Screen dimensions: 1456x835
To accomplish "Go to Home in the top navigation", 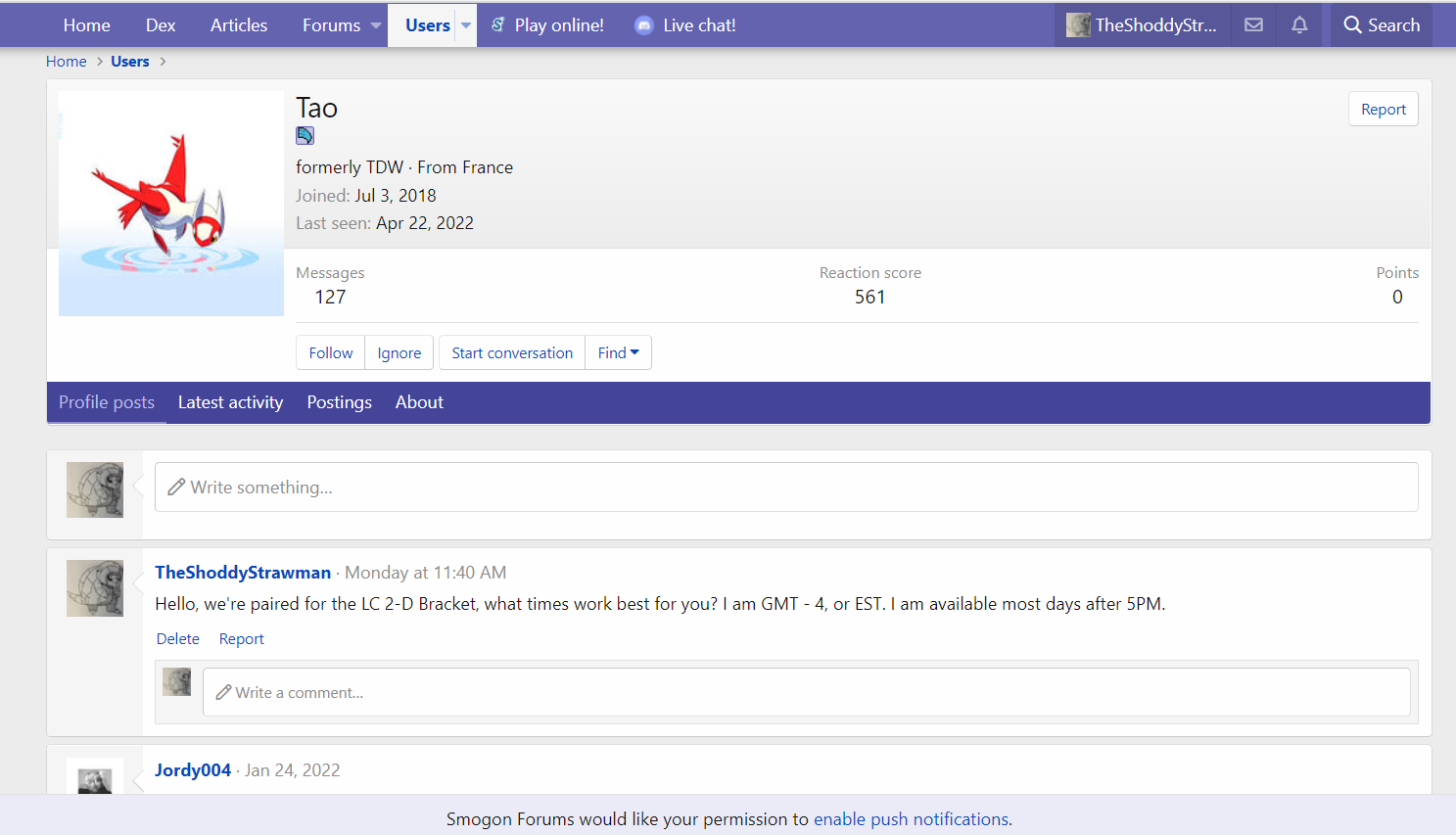I will click(x=87, y=25).
